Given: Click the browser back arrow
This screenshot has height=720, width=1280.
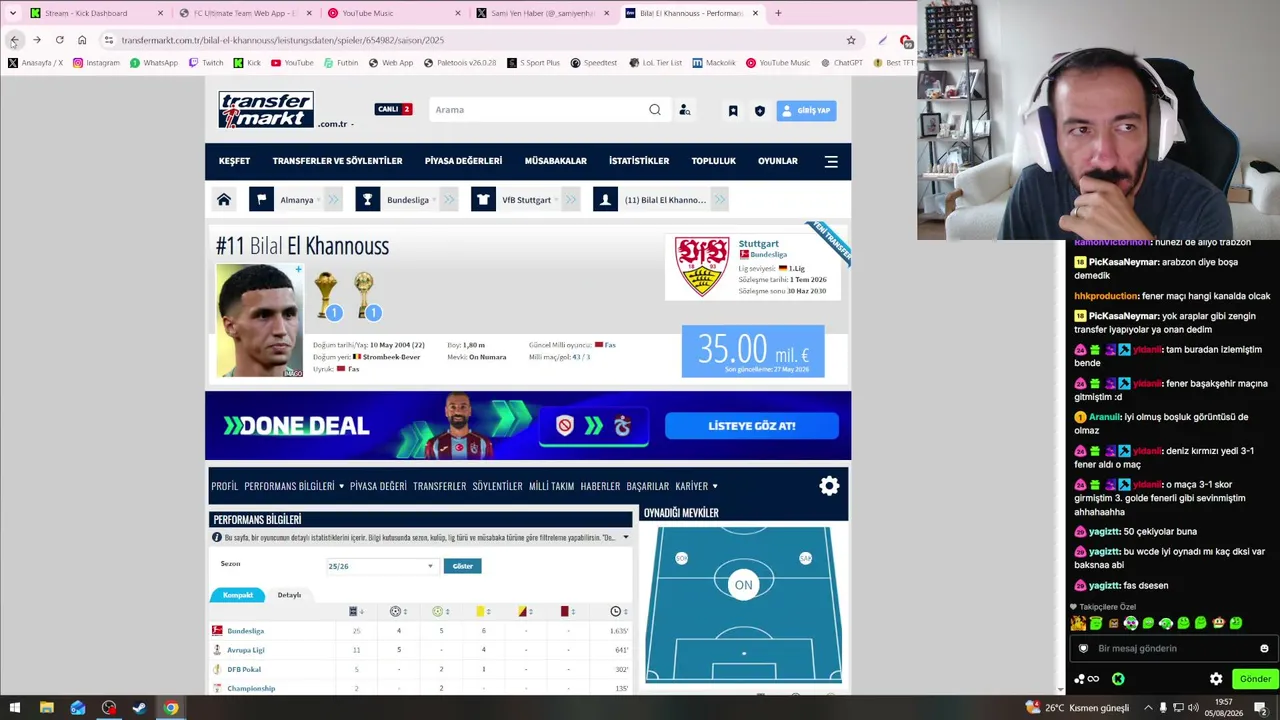Looking at the screenshot, I should click(x=14, y=40).
